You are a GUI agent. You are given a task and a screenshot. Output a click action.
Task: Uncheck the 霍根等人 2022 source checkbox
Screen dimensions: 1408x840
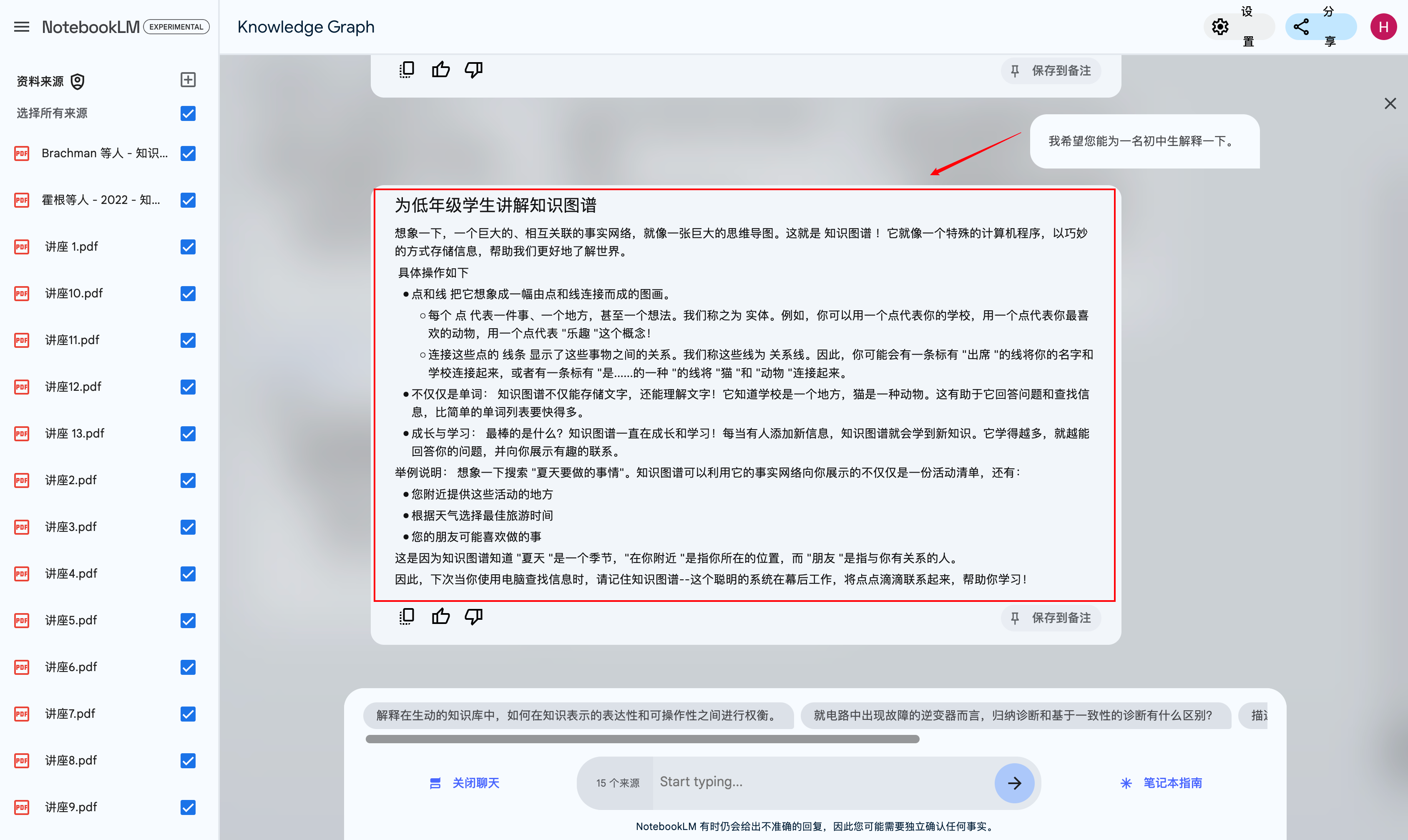188,200
